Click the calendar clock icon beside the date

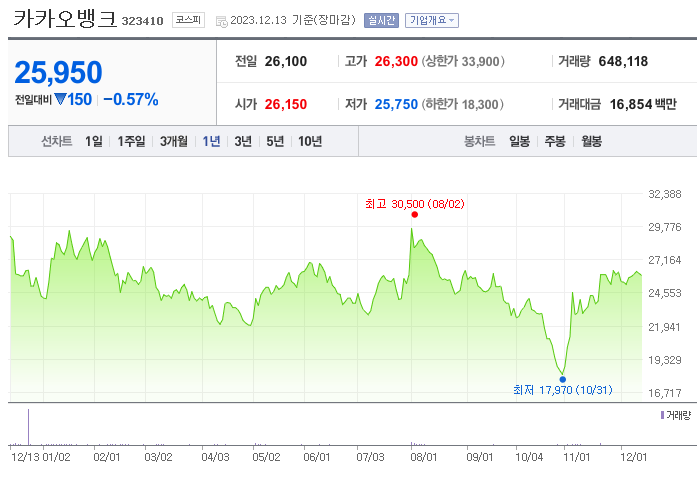click(221, 21)
